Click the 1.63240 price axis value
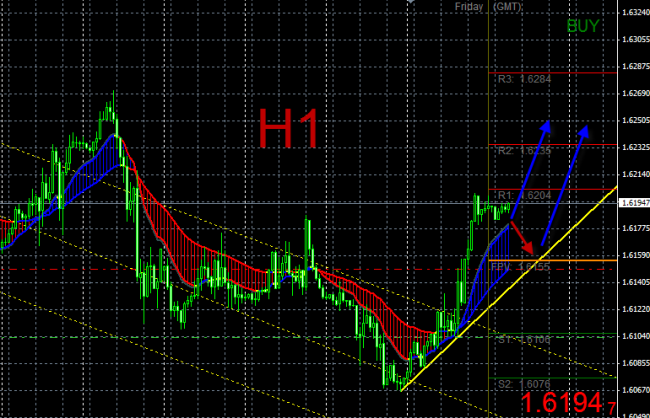Screen dimensions: 650x418 point(635,12)
